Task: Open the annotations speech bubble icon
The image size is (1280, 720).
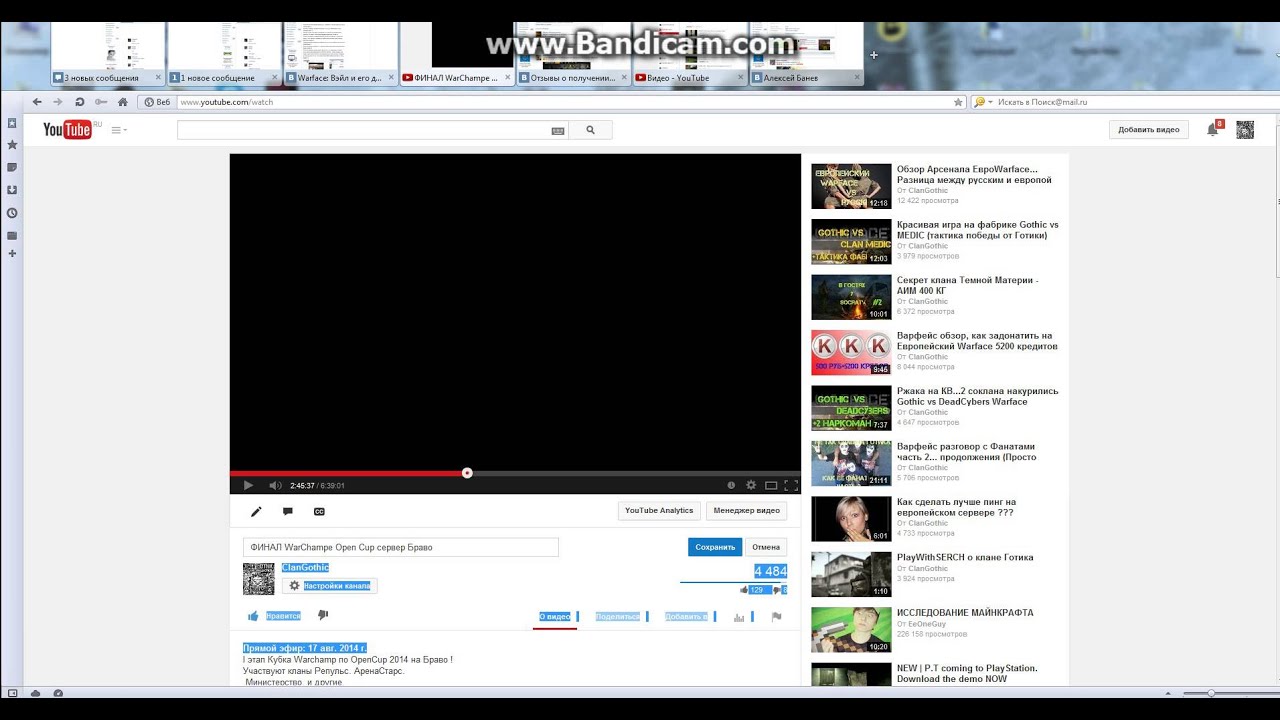Action: tap(288, 511)
